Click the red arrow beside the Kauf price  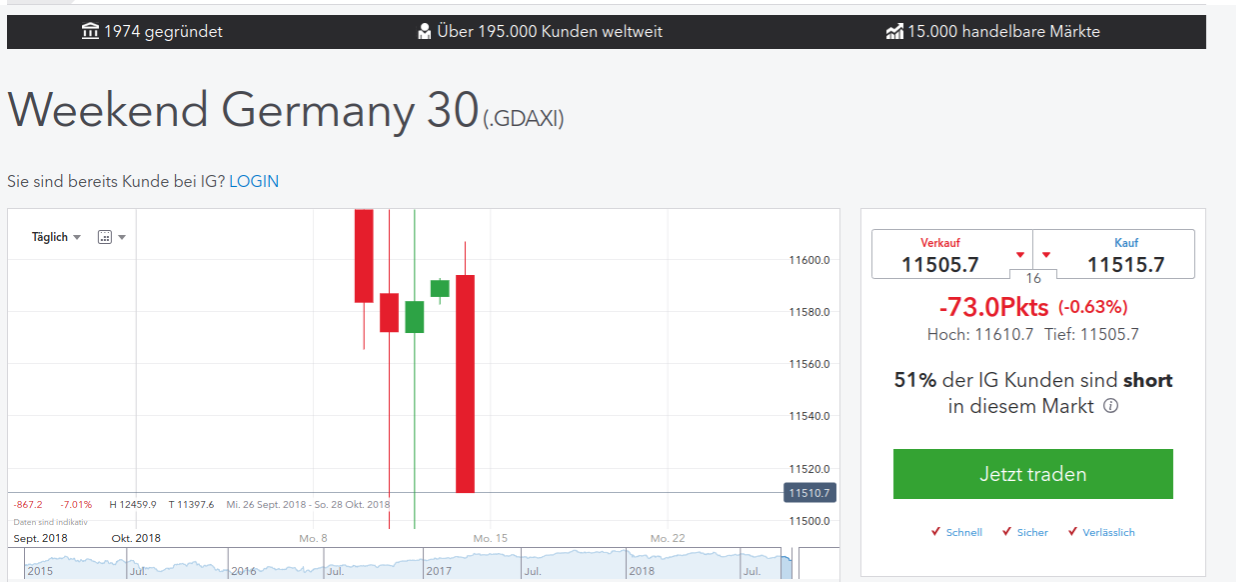1047,254
